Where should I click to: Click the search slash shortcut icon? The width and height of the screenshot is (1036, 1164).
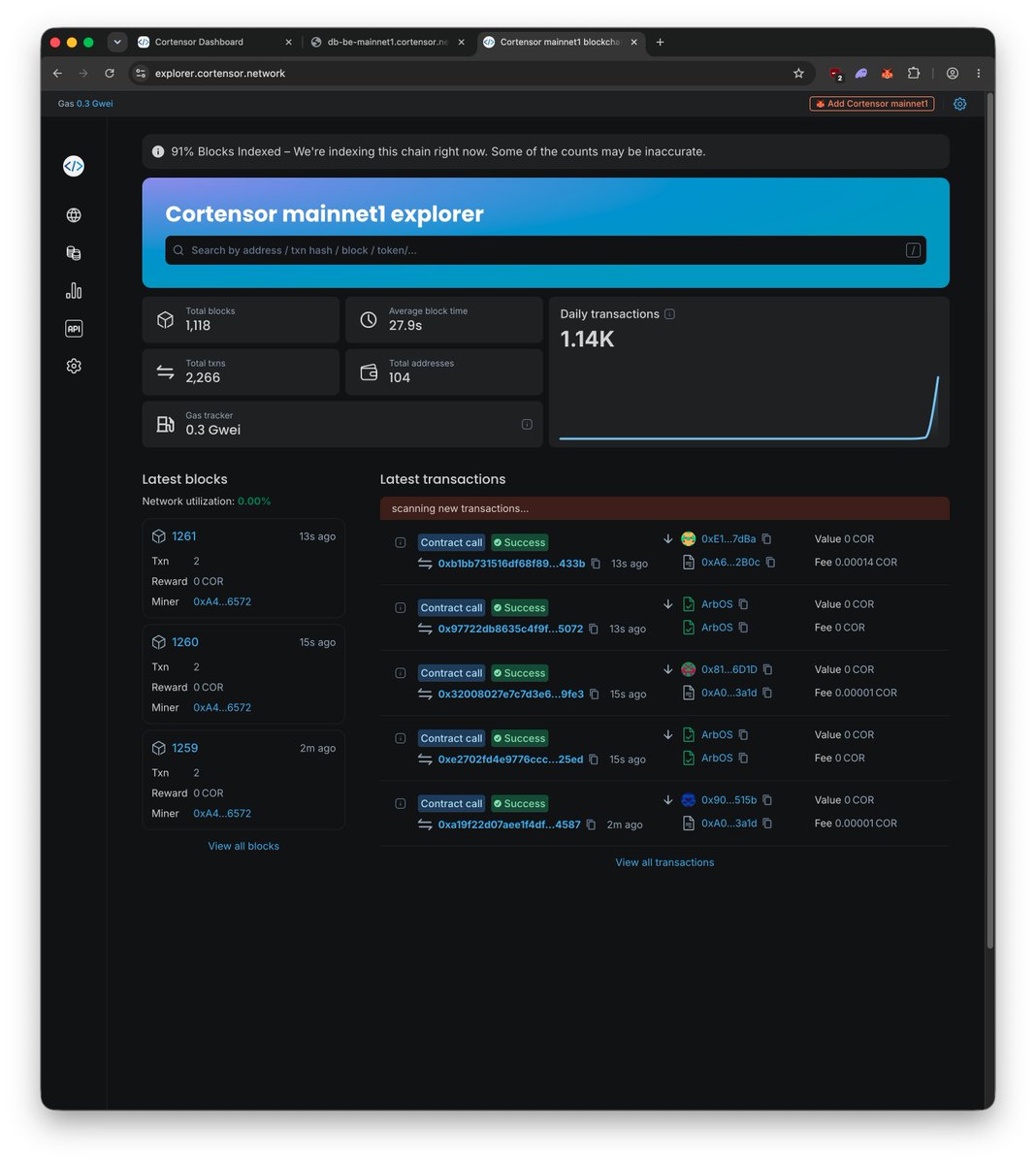(x=913, y=250)
